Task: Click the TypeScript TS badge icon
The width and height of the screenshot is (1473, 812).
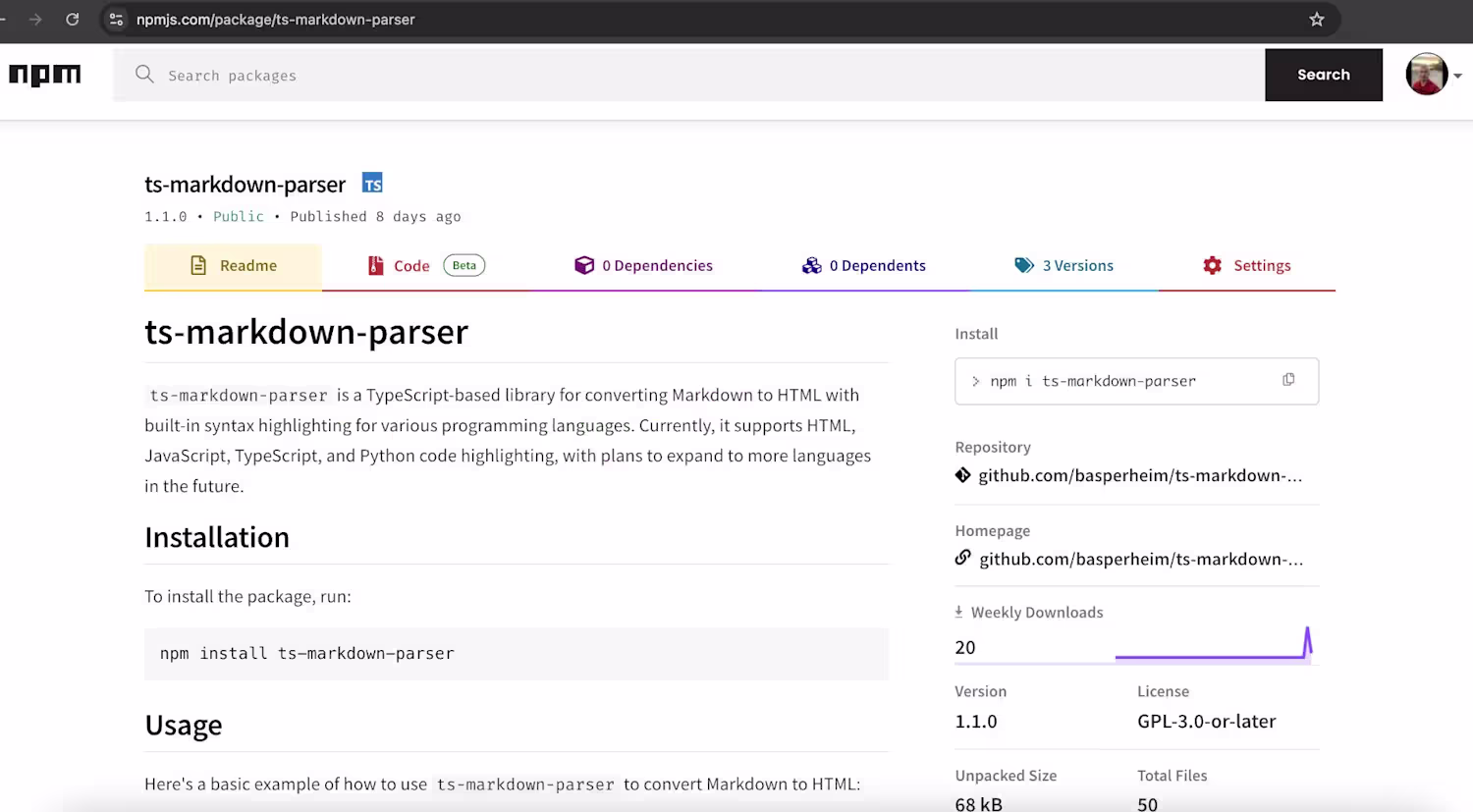Action: tap(372, 183)
